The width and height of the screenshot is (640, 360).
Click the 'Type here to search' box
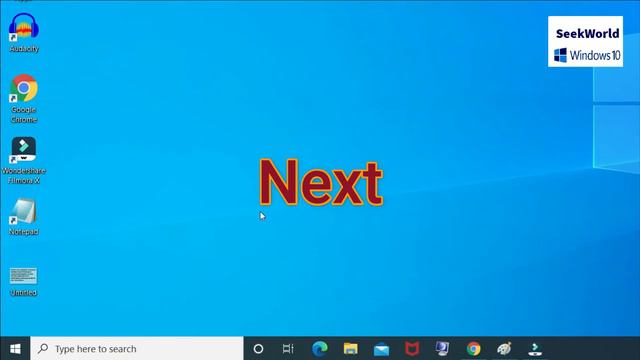pyautogui.click(x=137, y=349)
